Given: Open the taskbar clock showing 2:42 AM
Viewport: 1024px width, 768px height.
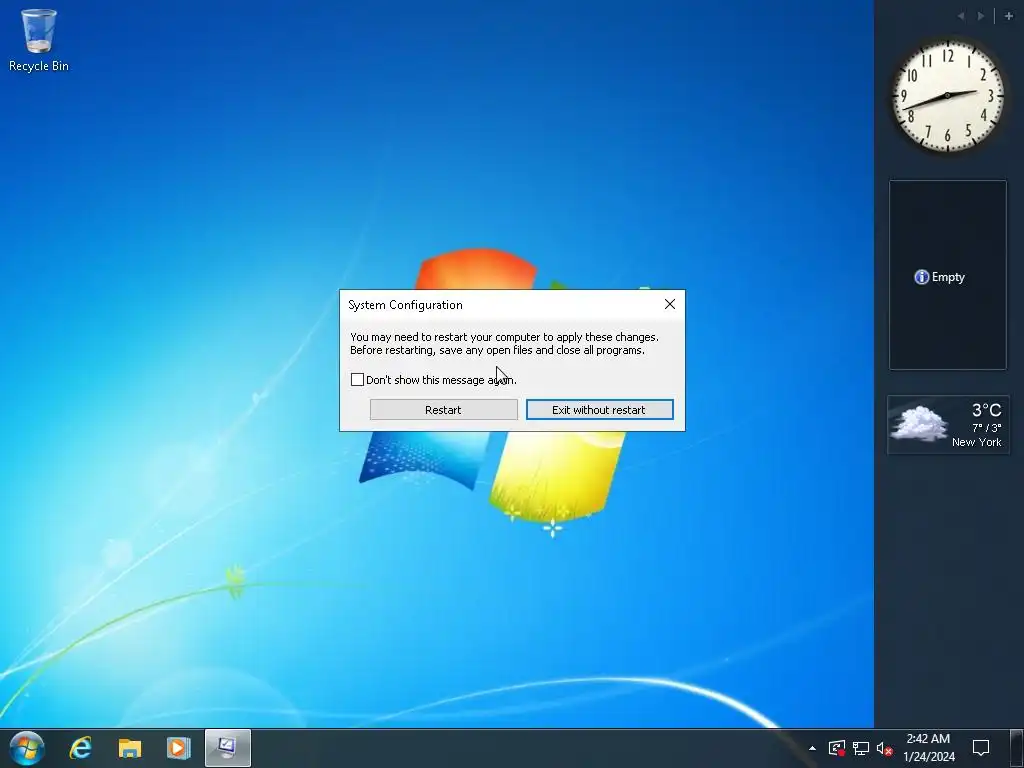Looking at the screenshot, I should [928, 739].
